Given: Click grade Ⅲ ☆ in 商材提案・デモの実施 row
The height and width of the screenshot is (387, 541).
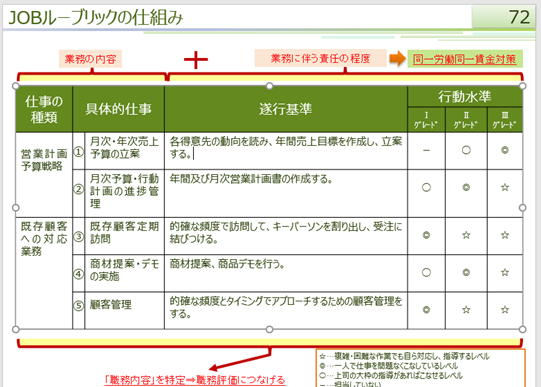Looking at the screenshot, I should [x=505, y=272].
